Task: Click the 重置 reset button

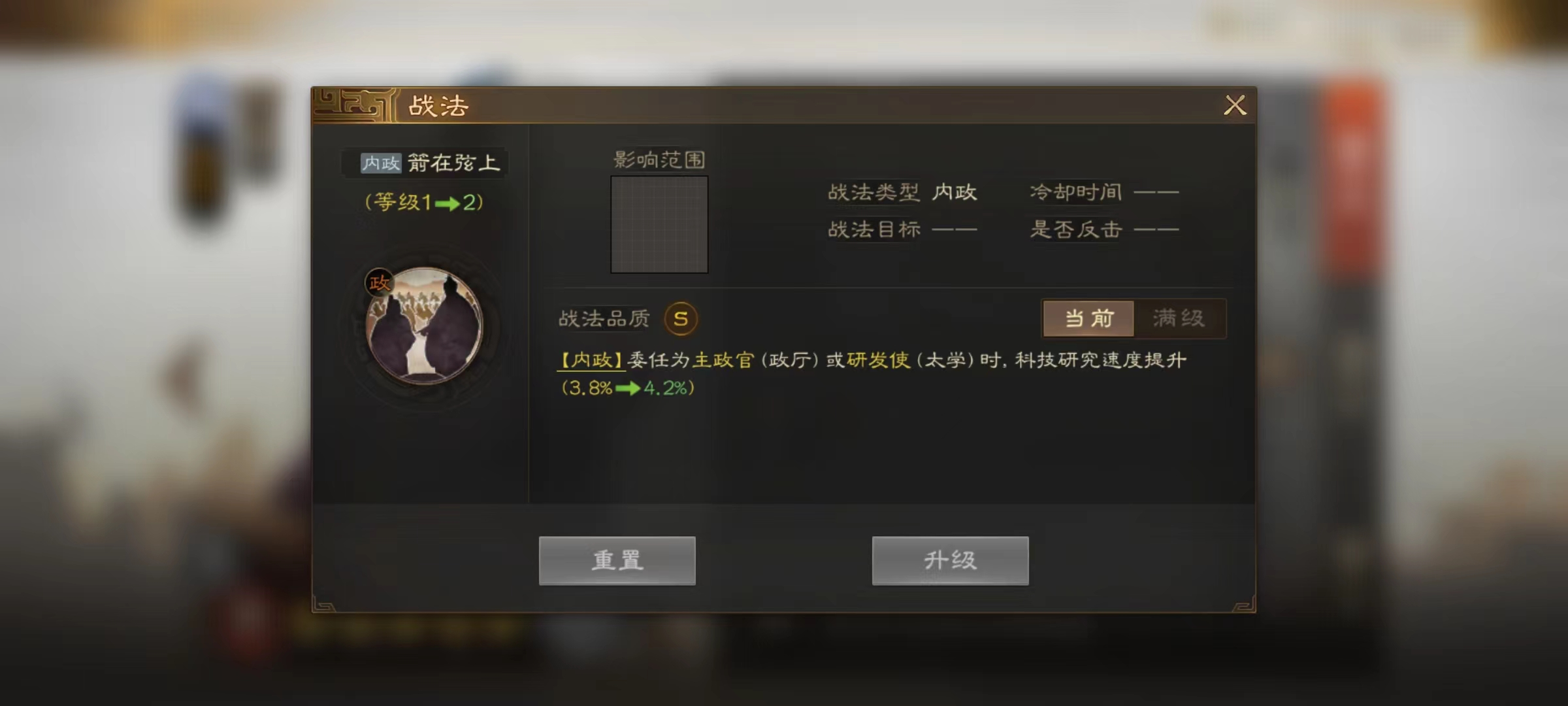Action: [617, 560]
